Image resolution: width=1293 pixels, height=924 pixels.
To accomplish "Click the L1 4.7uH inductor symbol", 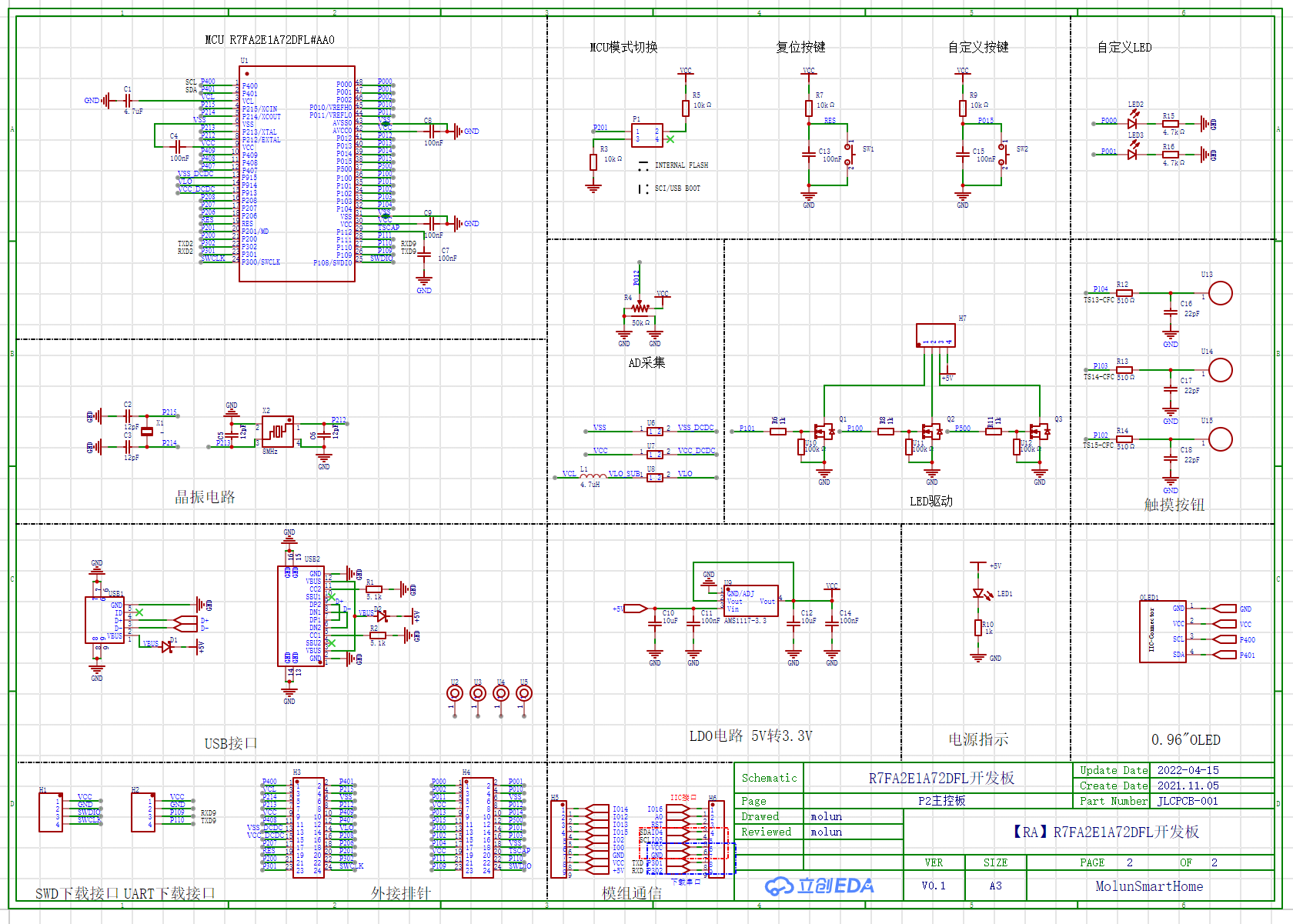I will 593,476.
